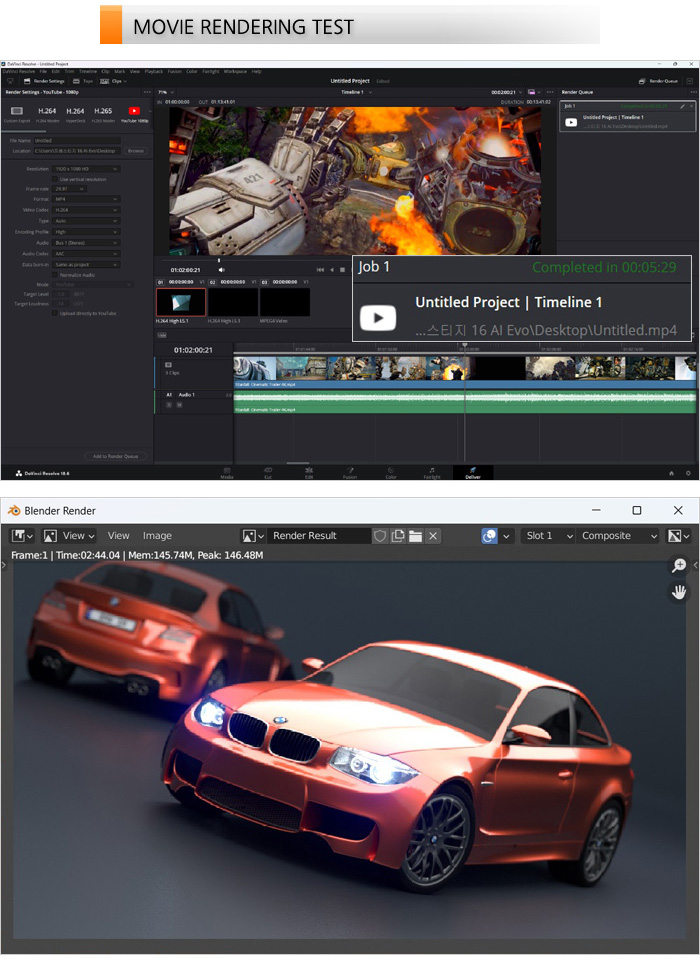Enable Use vertical resolution checkbox
700x958 pixels.
55,179
